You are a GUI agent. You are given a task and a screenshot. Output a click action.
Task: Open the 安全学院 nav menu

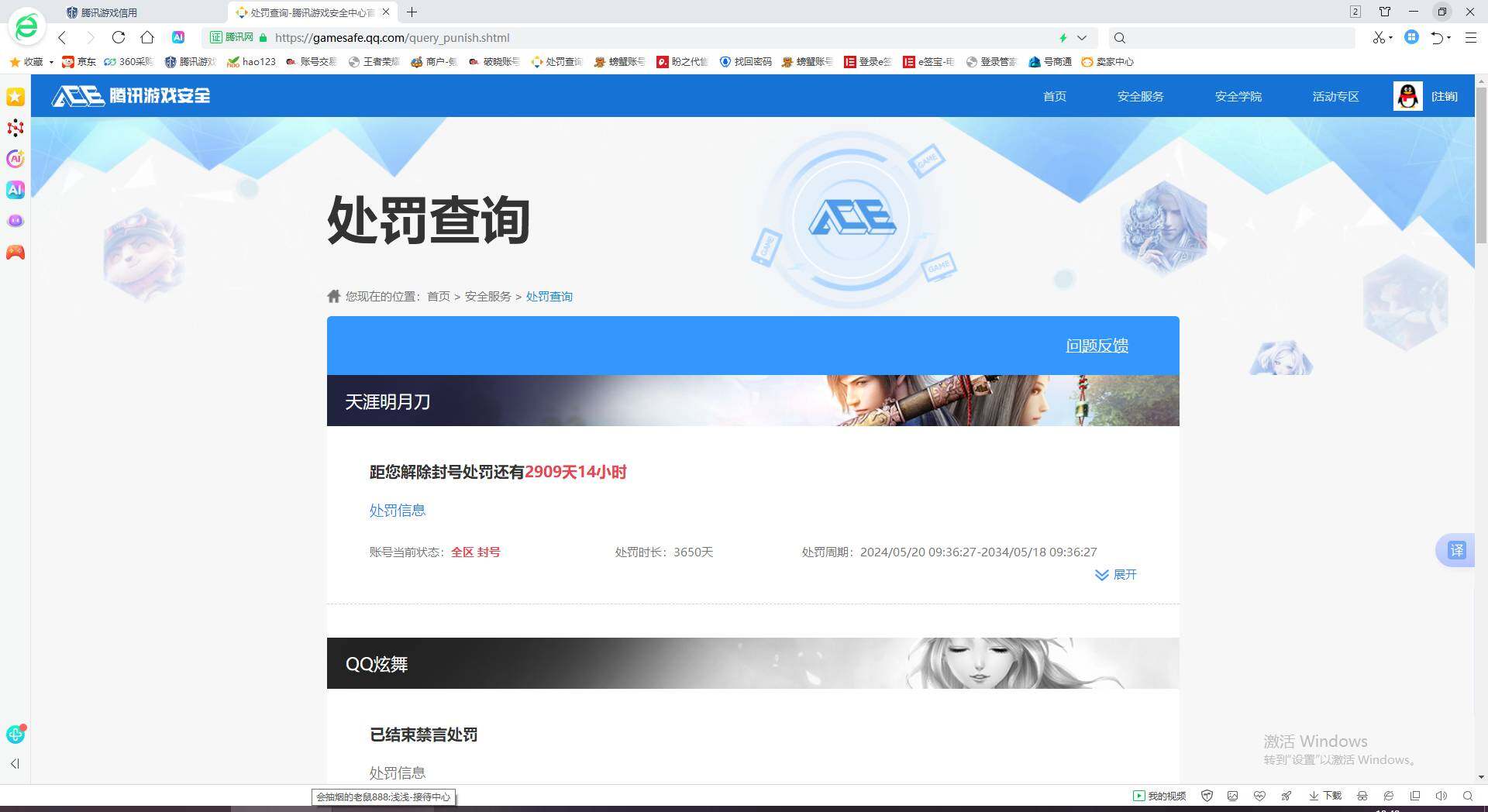1238,96
